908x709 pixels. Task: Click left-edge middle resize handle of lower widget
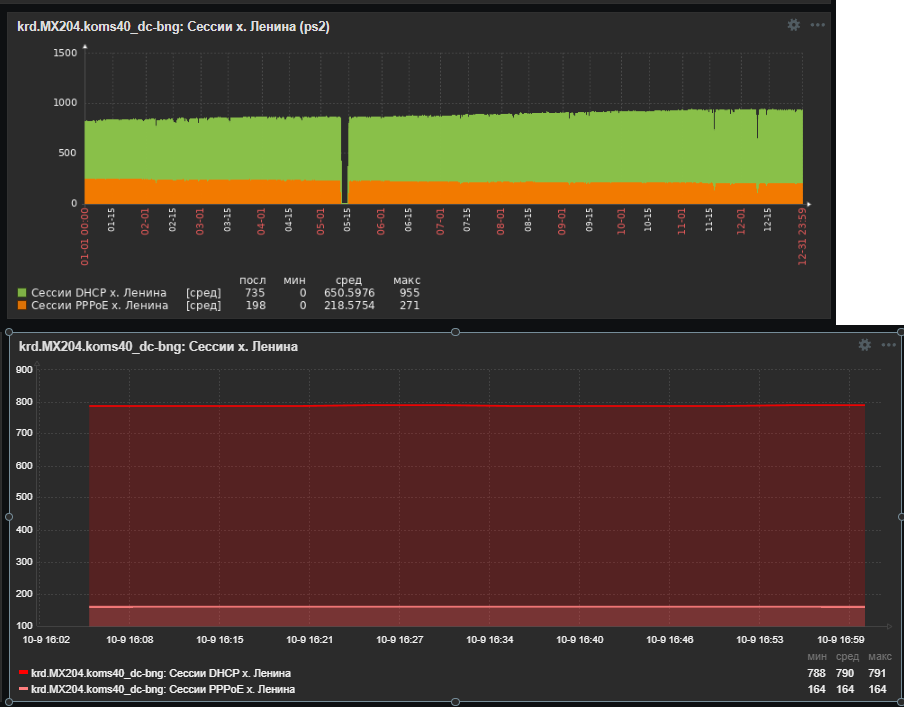click(x=9, y=516)
